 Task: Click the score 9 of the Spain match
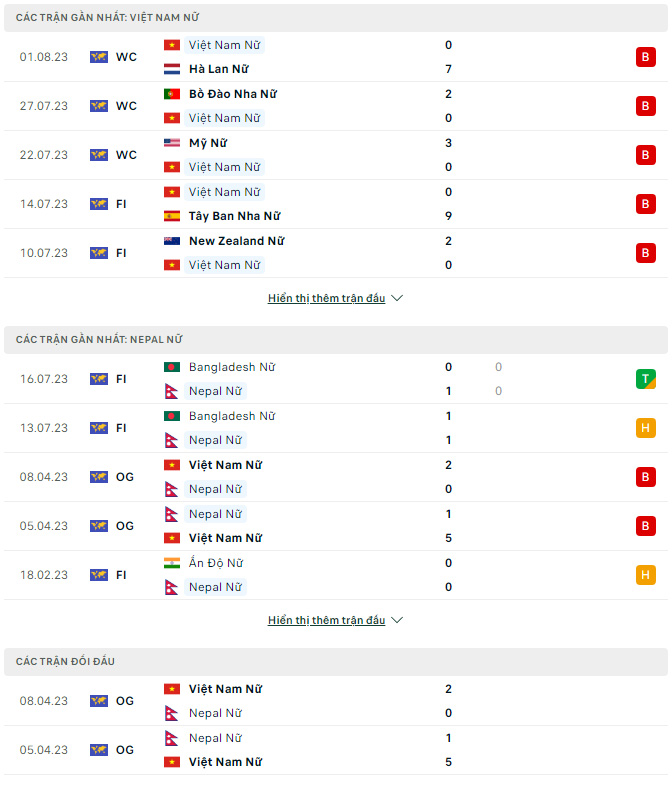(x=449, y=216)
